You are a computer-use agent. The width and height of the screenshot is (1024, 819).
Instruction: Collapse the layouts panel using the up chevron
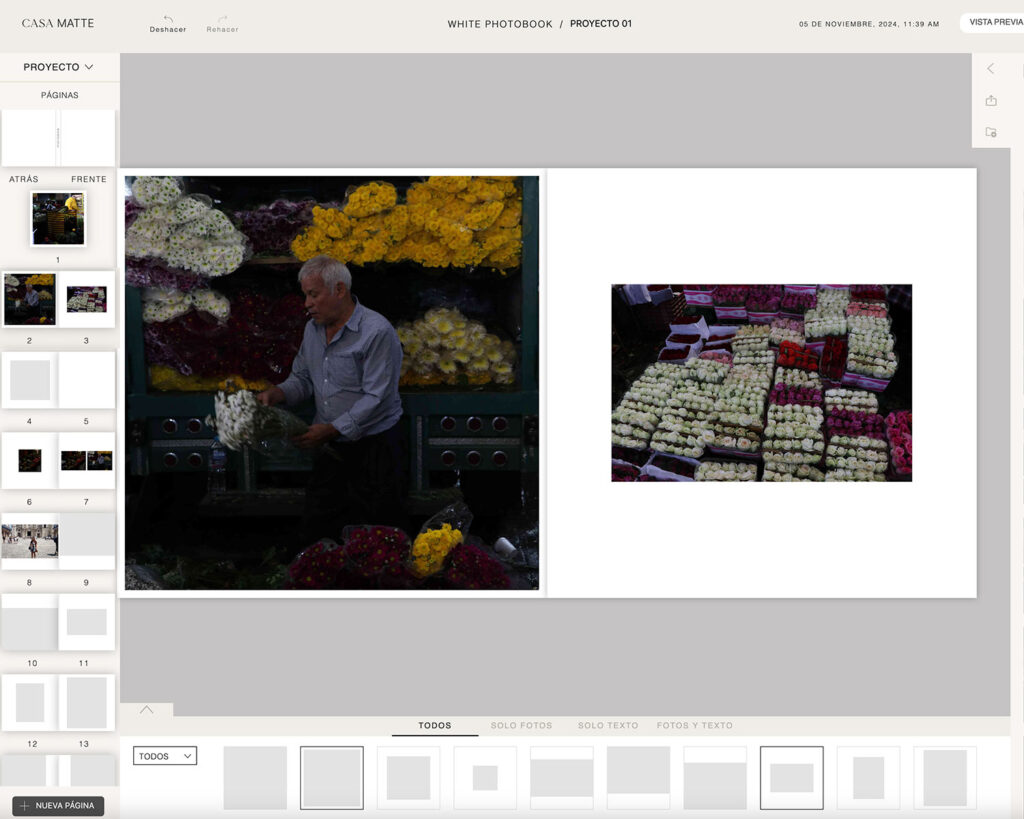click(147, 710)
